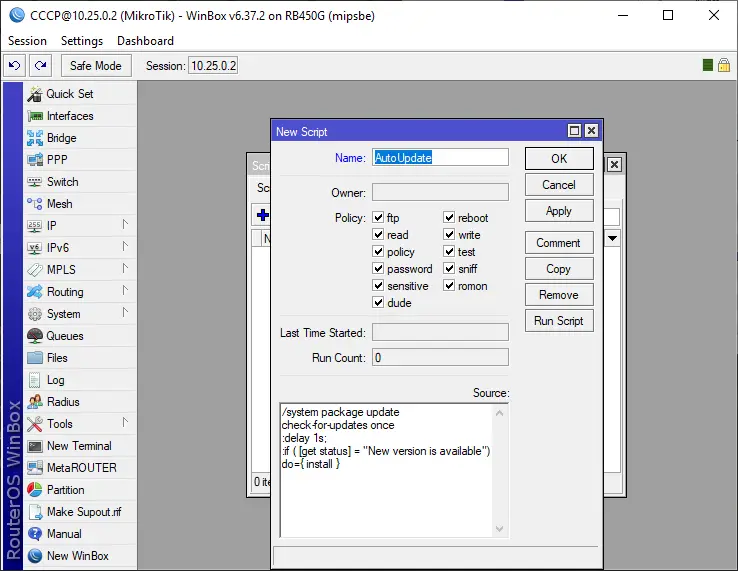This screenshot has height=571, width=738.
Task: Click the undo arrow in the toolbar
Action: (15, 65)
